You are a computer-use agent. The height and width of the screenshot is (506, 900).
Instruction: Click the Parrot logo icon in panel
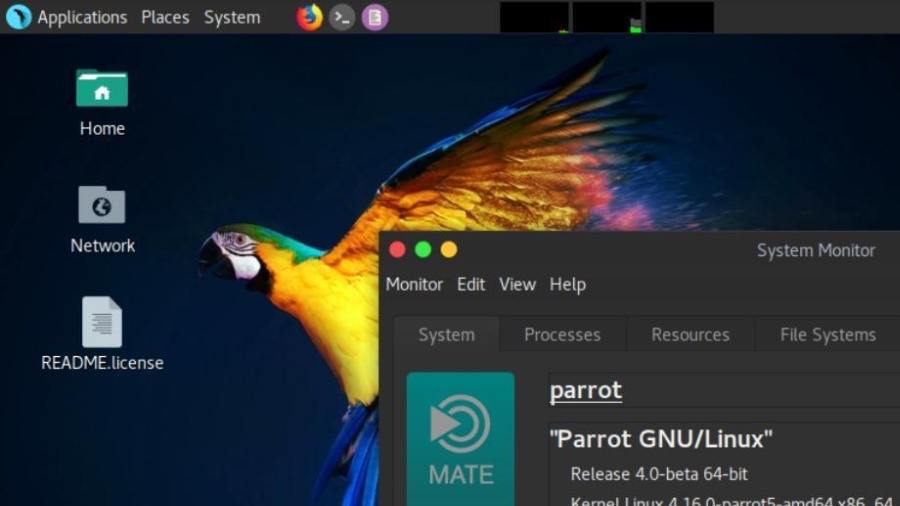tap(18, 17)
